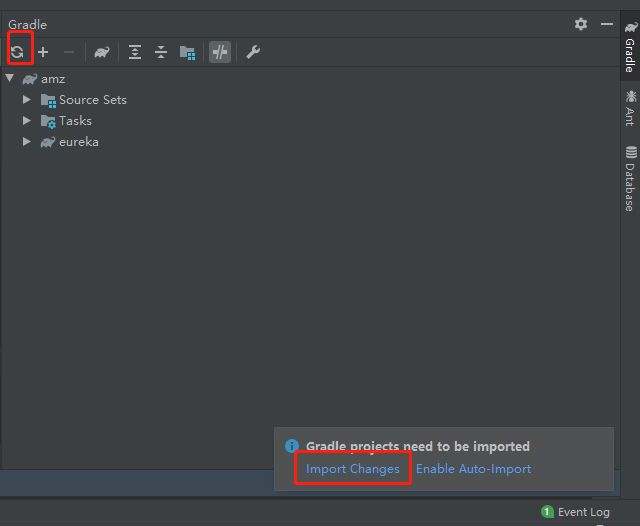The height and width of the screenshot is (526, 640).
Task: Collapse all nodes in Gradle tree
Action: [x=161, y=52]
